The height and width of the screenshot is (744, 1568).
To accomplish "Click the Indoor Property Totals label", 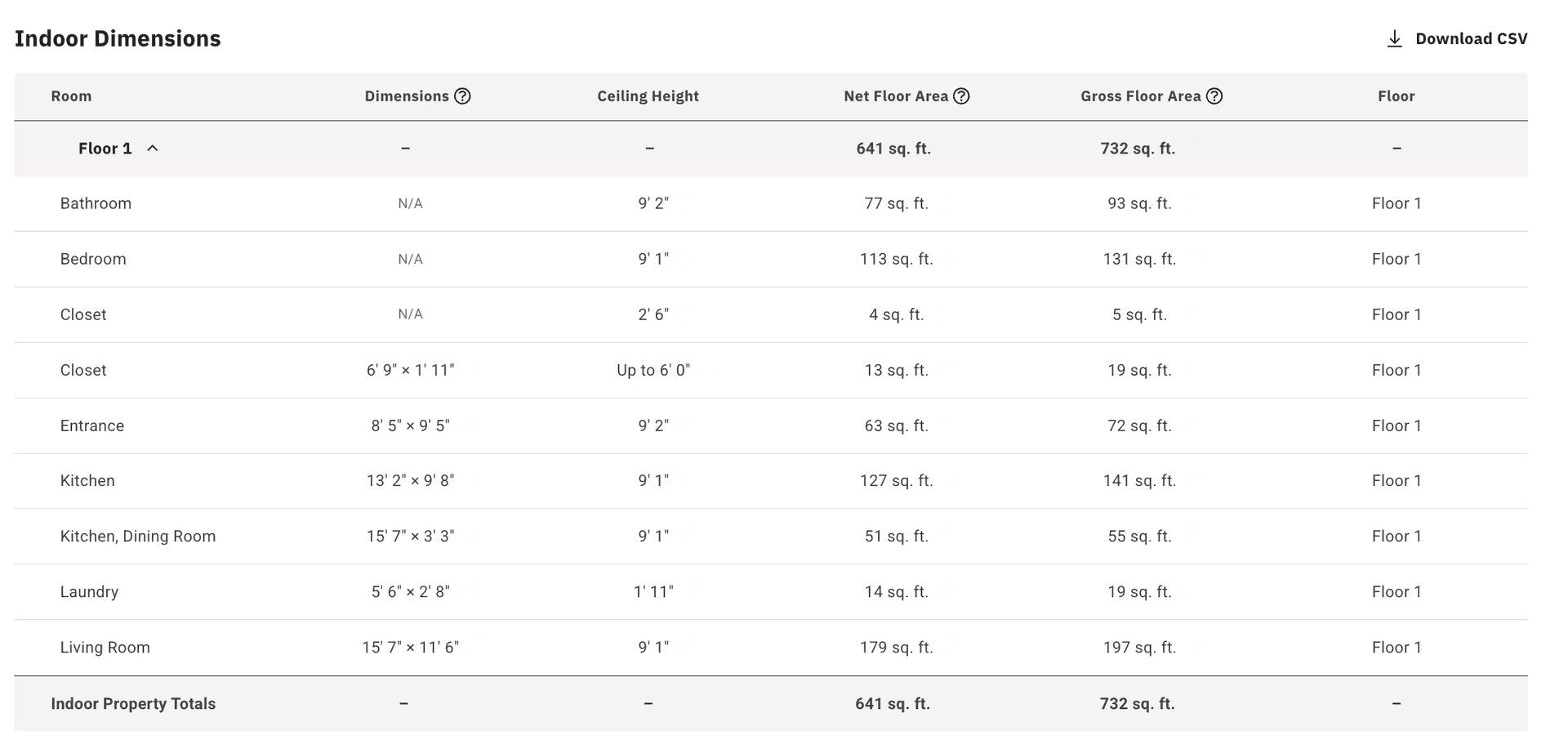I will click(x=133, y=704).
